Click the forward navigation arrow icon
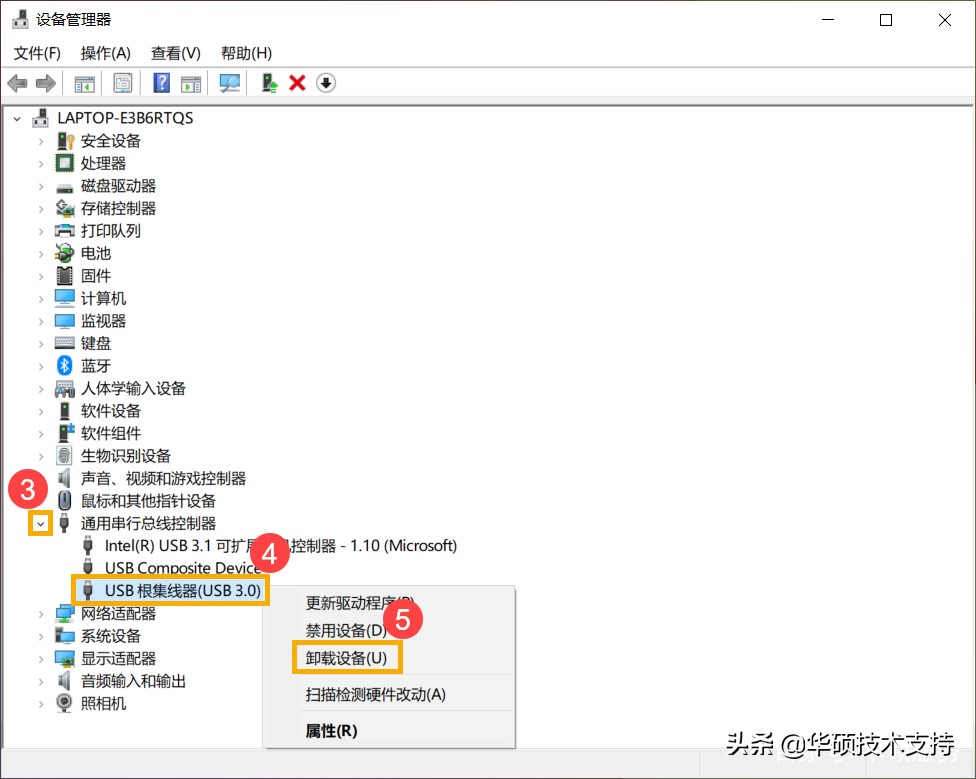This screenshot has height=779, width=976. pos(46,83)
